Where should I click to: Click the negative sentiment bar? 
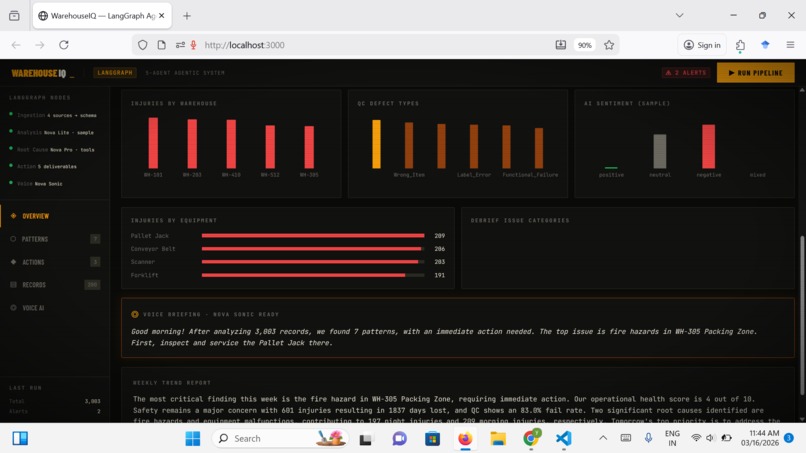[708, 147]
